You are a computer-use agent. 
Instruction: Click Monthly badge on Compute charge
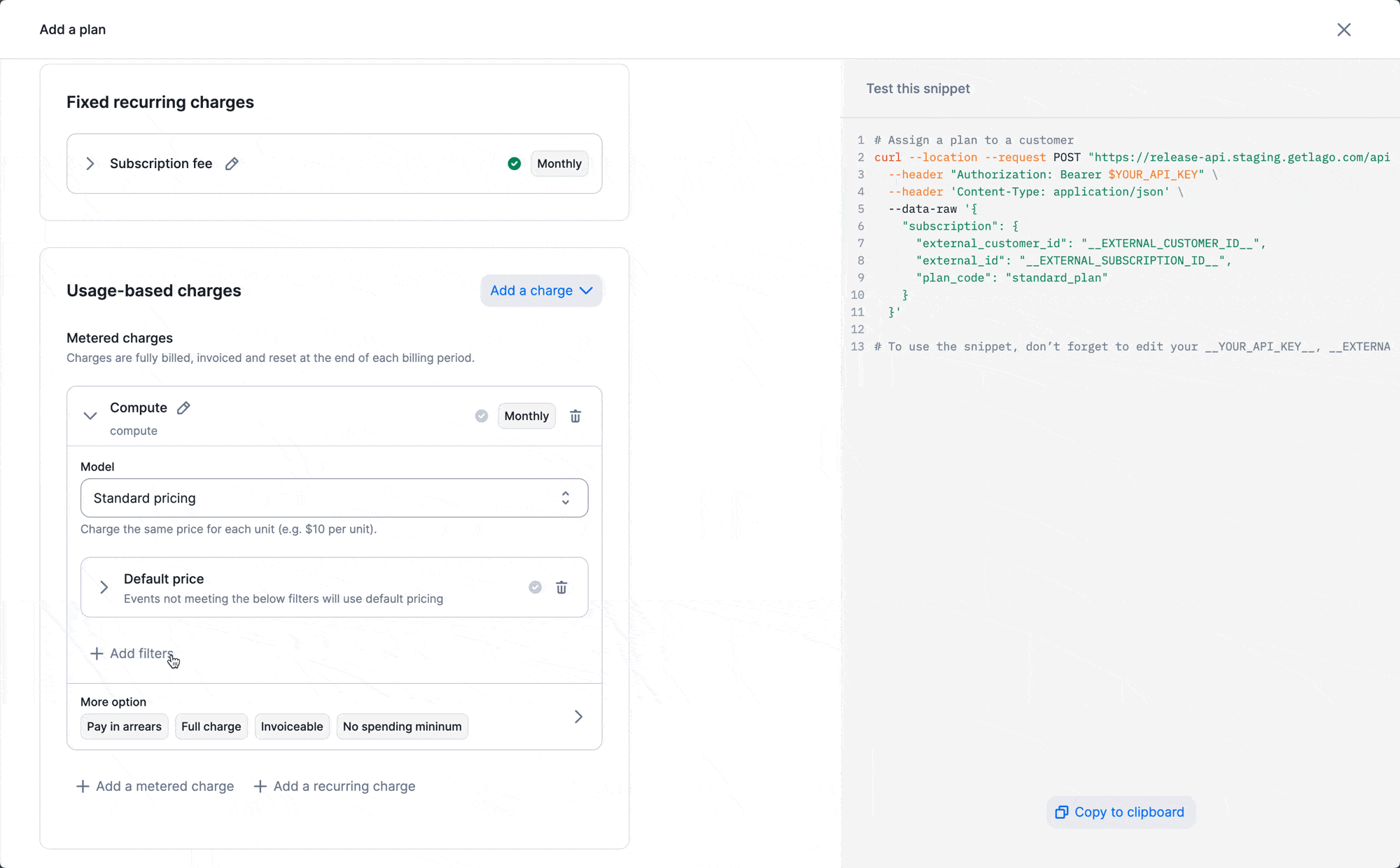526,416
